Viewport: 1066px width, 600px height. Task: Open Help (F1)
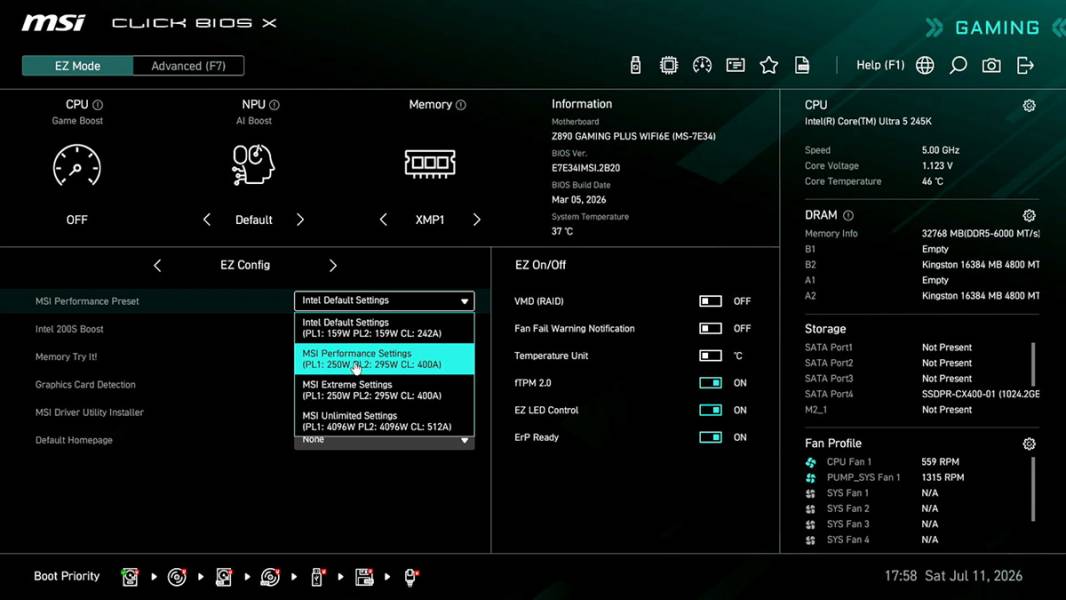click(x=880, y=65)
